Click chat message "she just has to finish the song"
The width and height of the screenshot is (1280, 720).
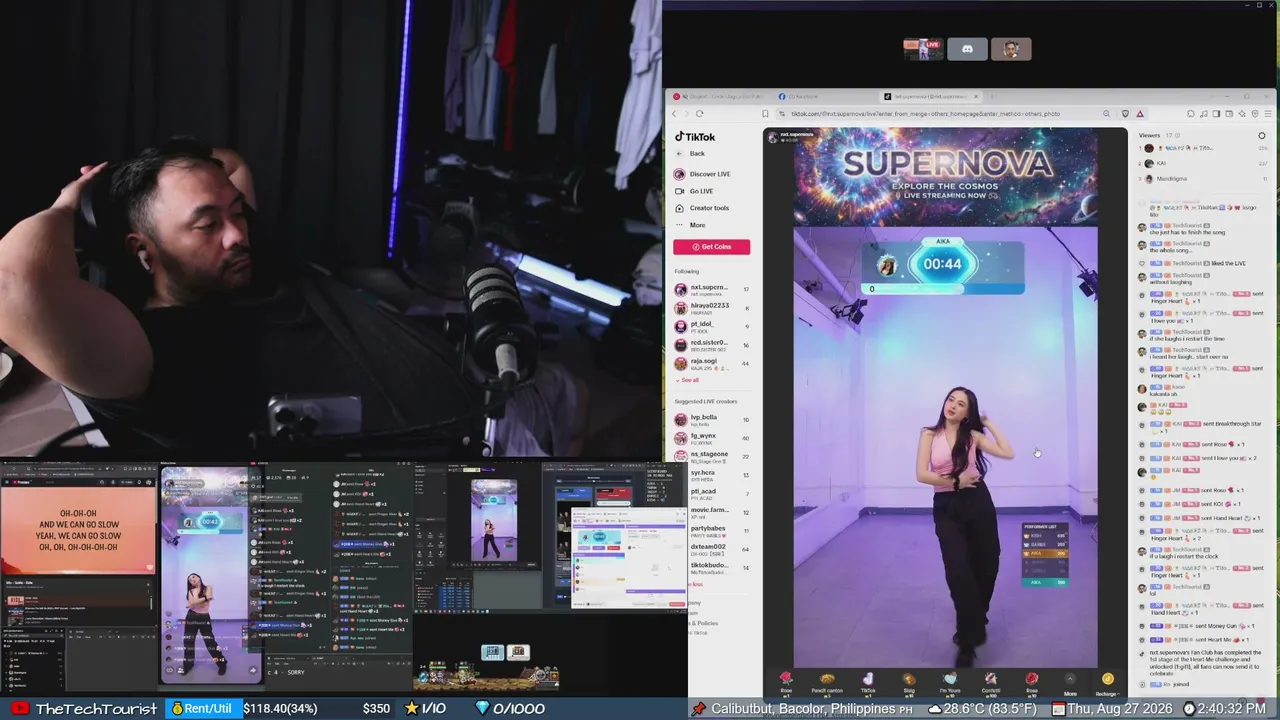[1187, 233]
